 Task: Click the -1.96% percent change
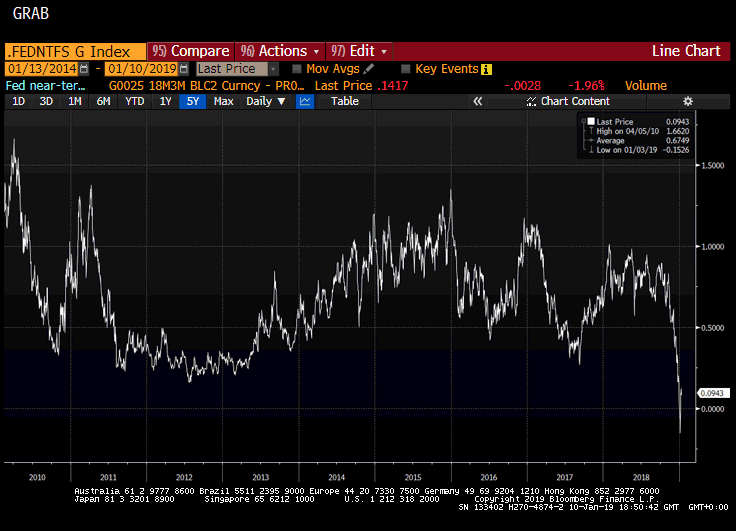click(x=586, y=86)
